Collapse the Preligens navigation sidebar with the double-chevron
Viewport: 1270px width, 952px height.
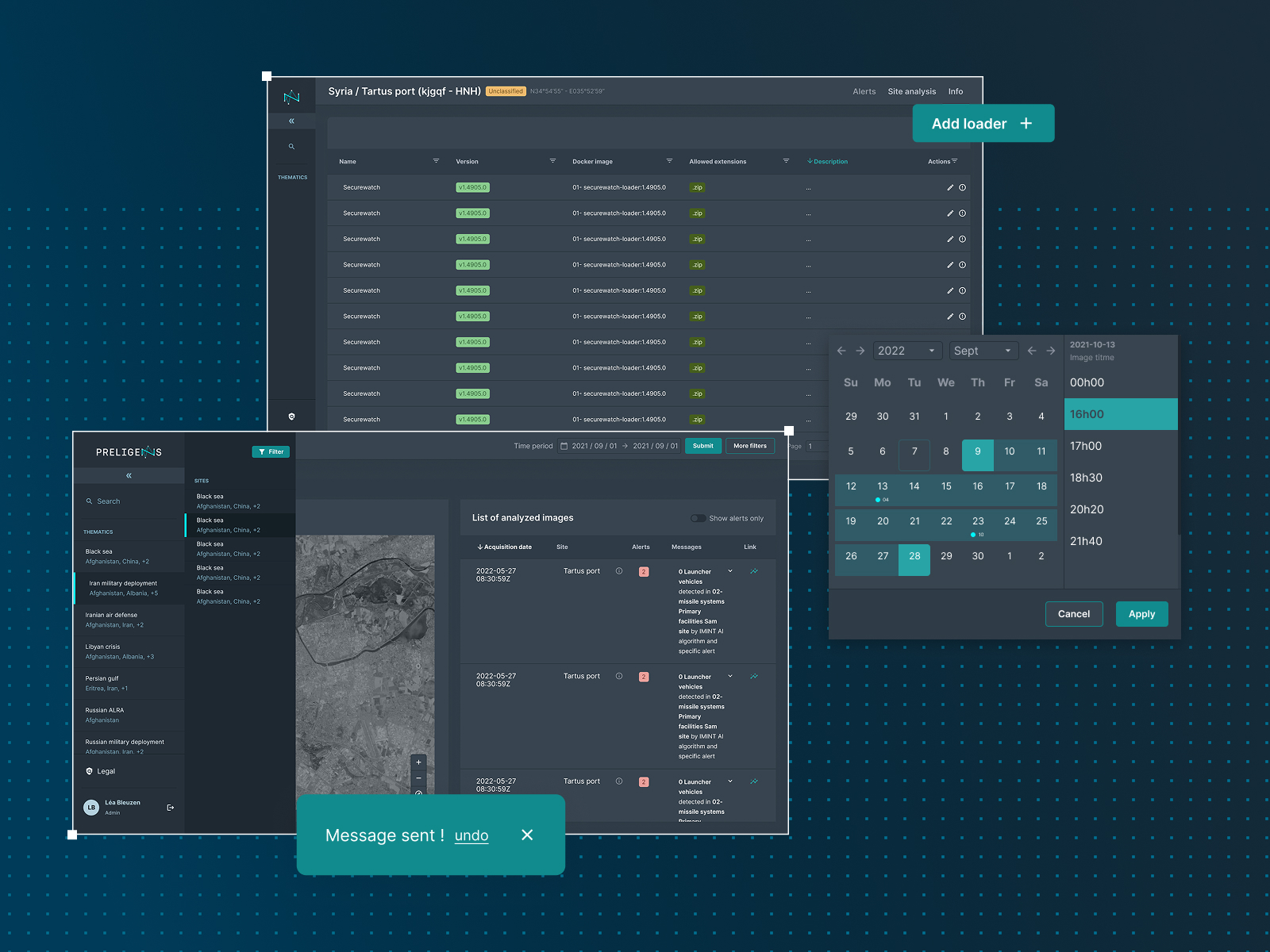point(128,474)
